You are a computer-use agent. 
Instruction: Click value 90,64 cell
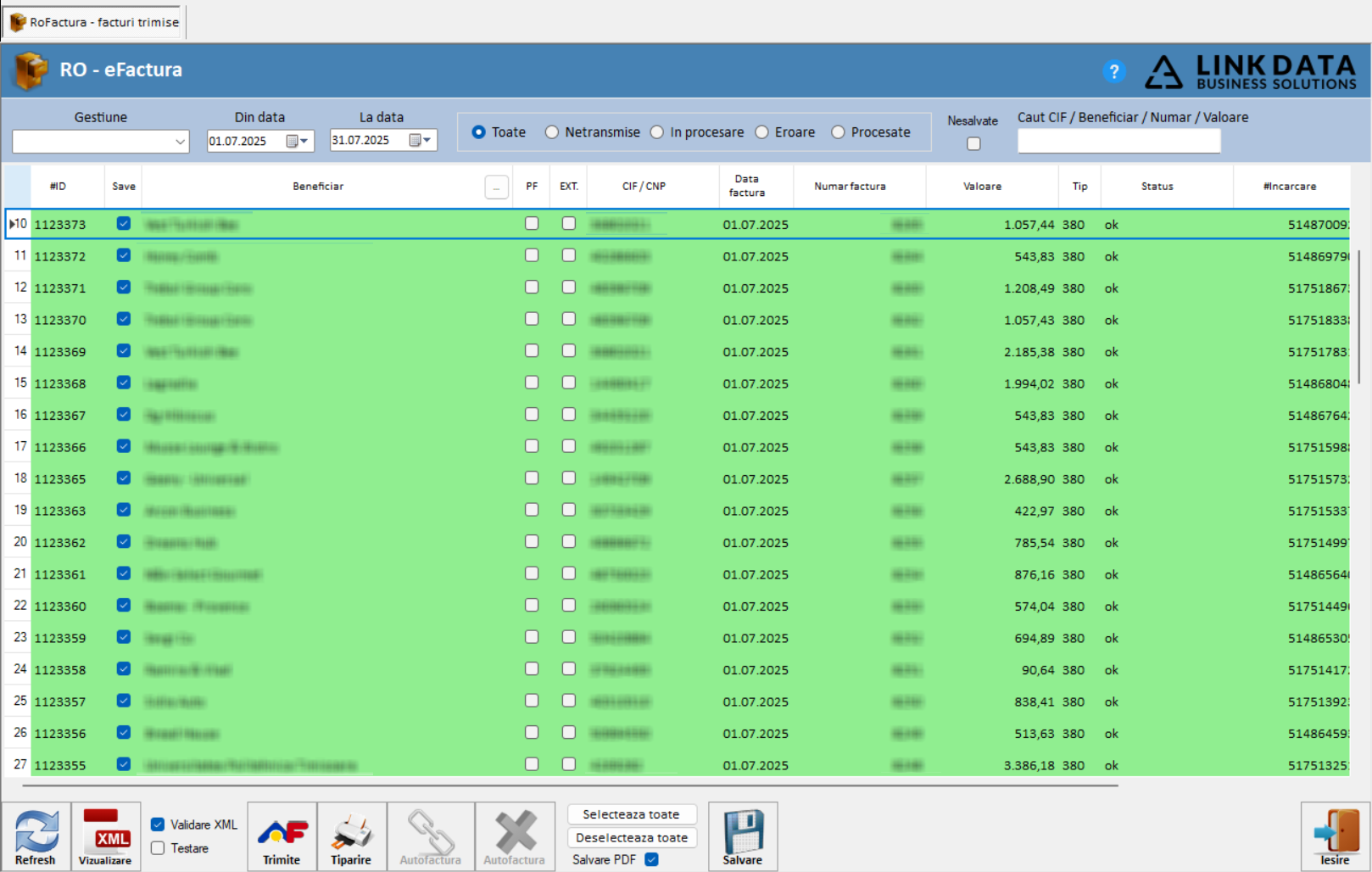(x=992, y=670)
